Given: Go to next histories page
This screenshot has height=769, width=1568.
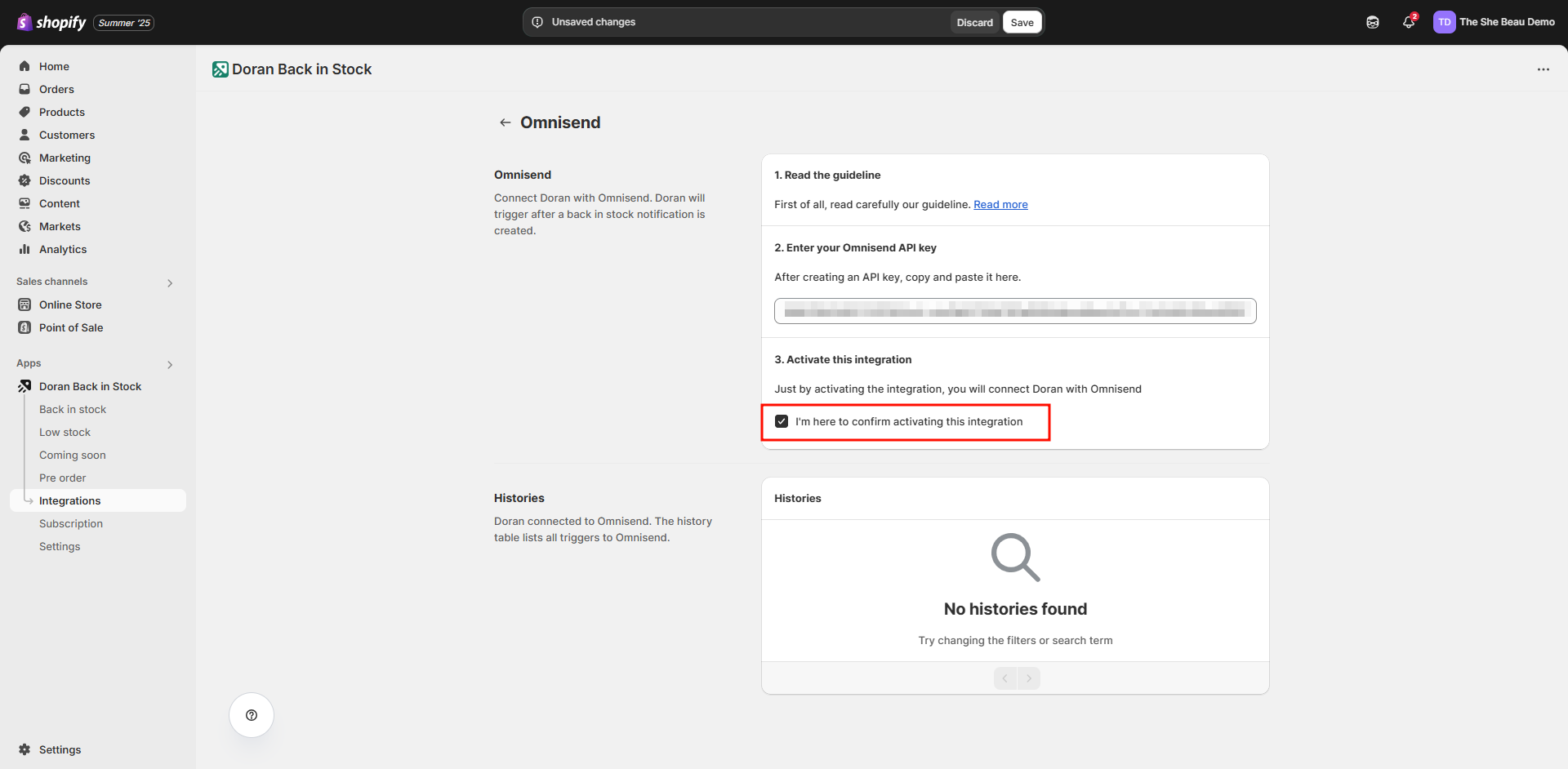Looking at the screenshot, I should coord(1029,678).
